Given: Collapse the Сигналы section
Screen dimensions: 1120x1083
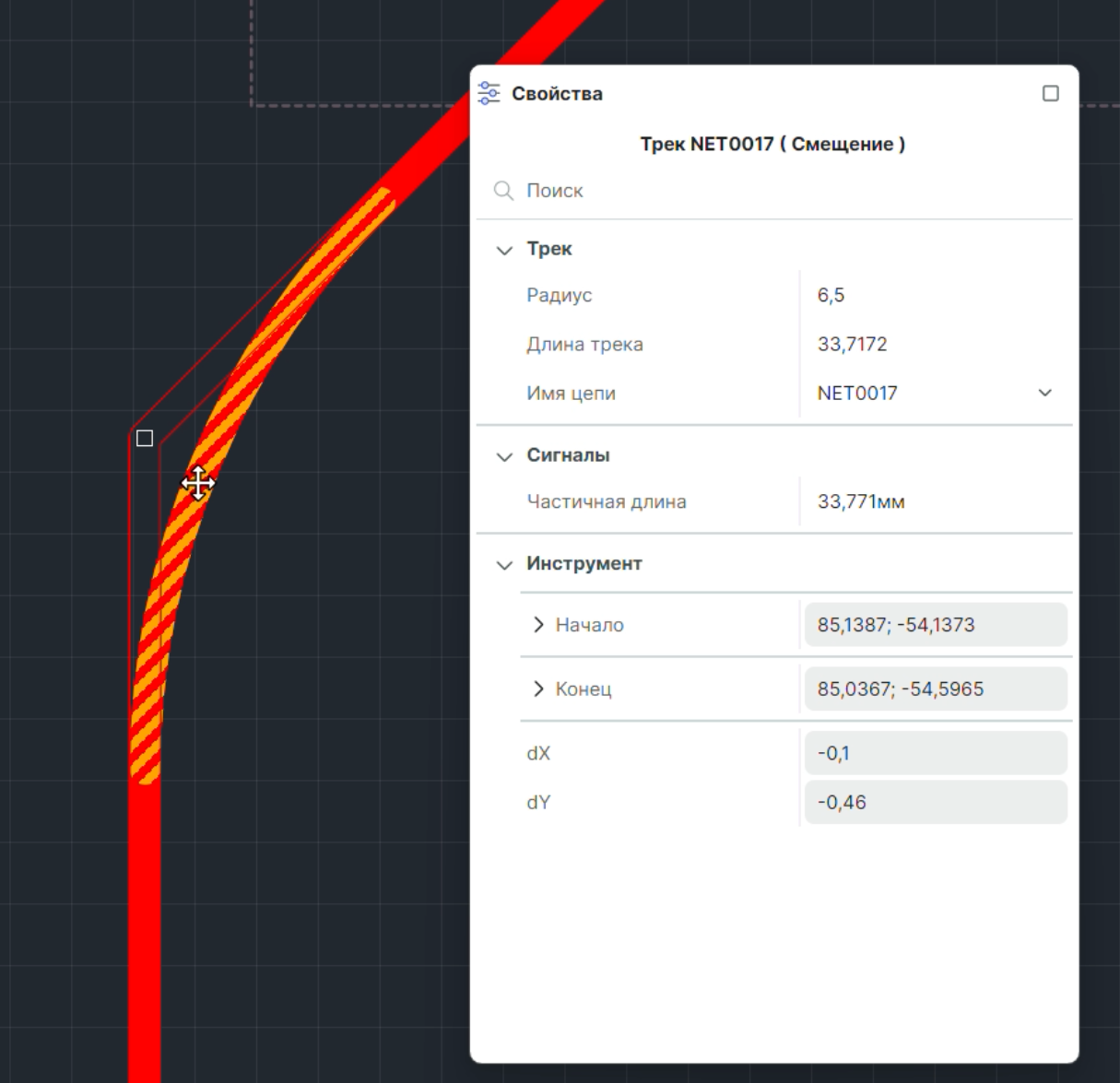Looking at the screenshot, I should (504, 456).
